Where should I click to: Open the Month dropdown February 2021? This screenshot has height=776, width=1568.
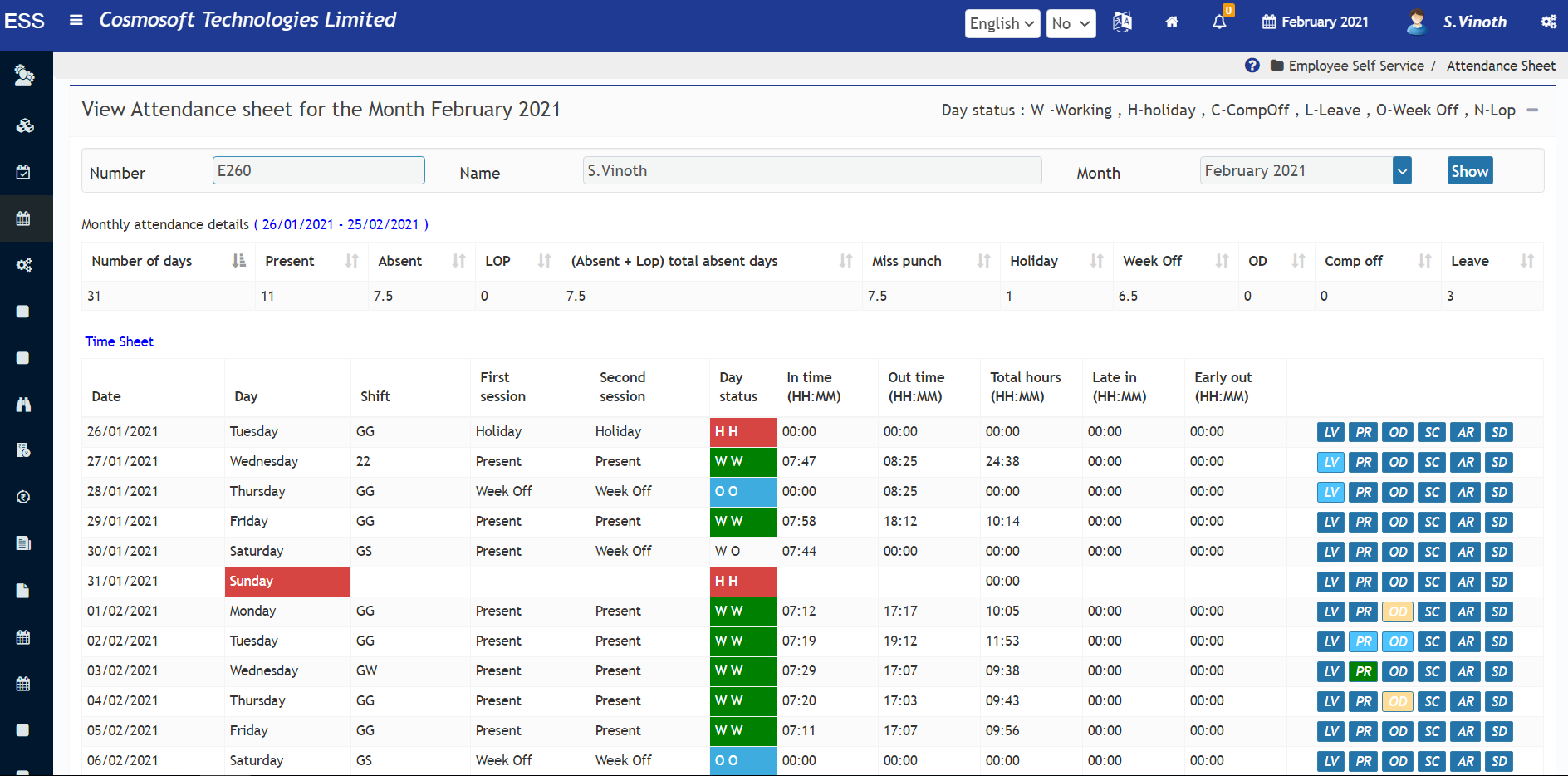[1306, 170]
